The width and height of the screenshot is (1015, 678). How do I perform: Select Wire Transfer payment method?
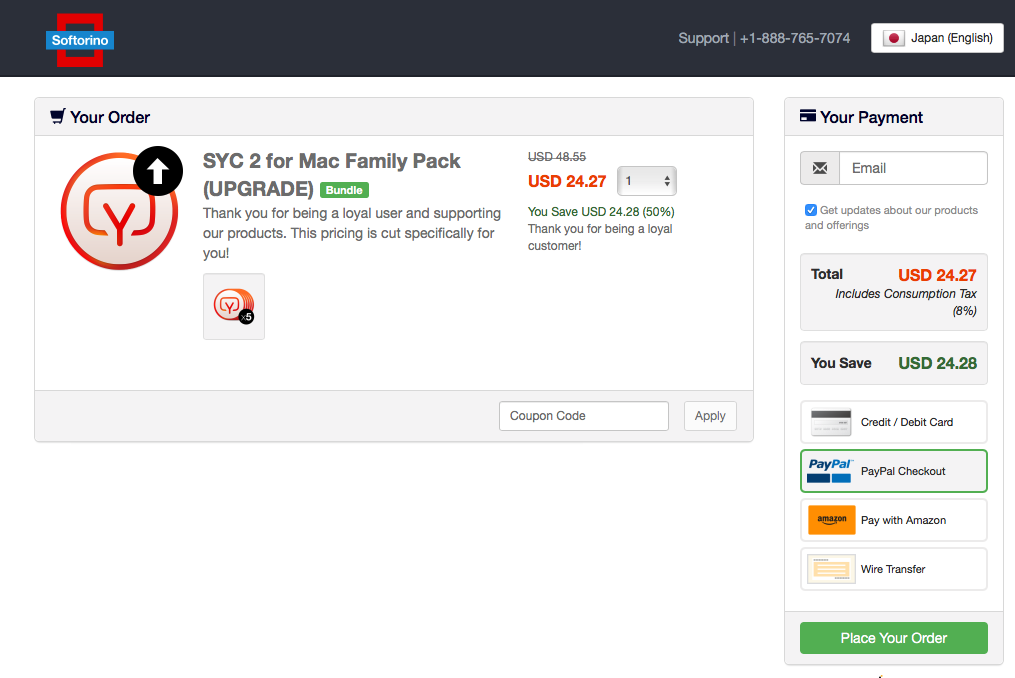893,569
